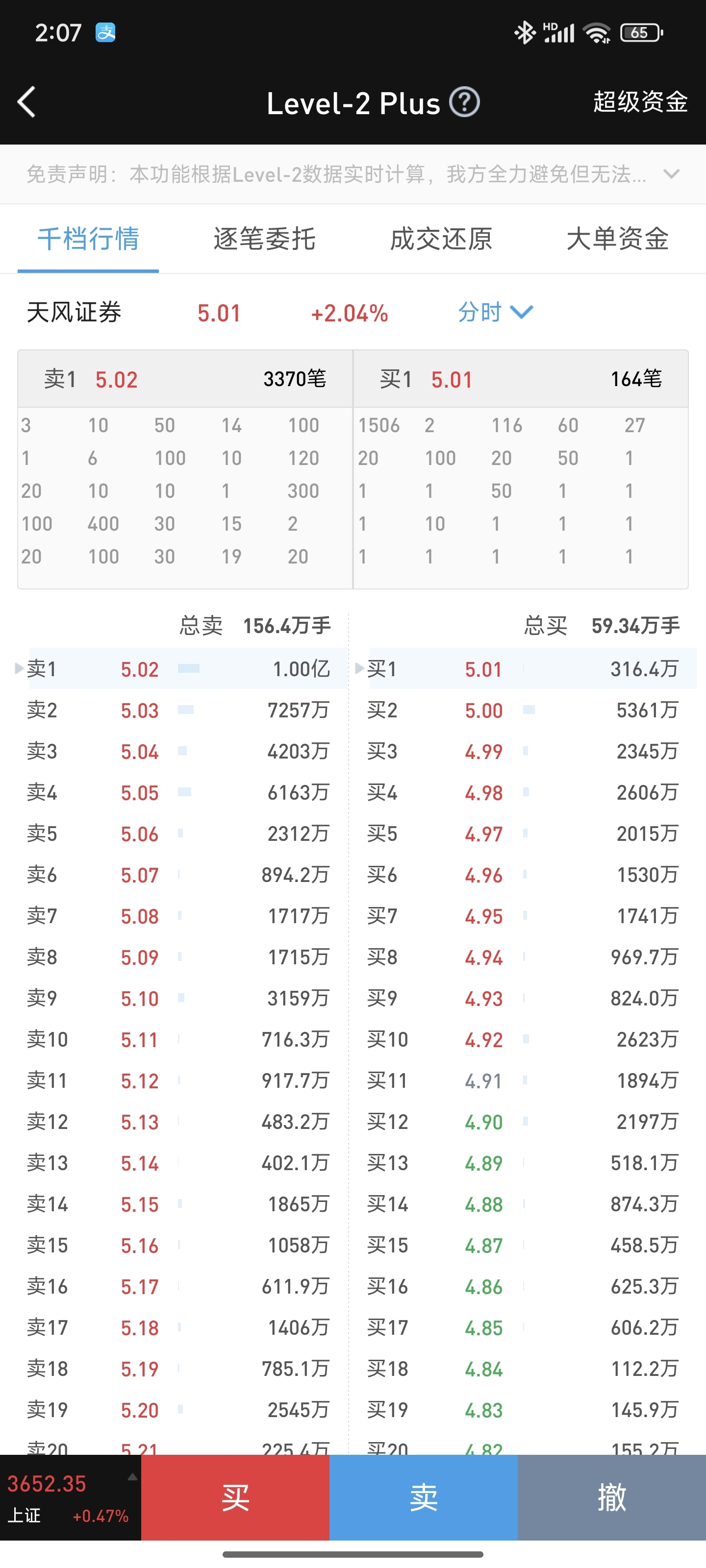Screen dimensions: 706x1568
Task: Tap the +2.04% change value
Action: (350, 314)
